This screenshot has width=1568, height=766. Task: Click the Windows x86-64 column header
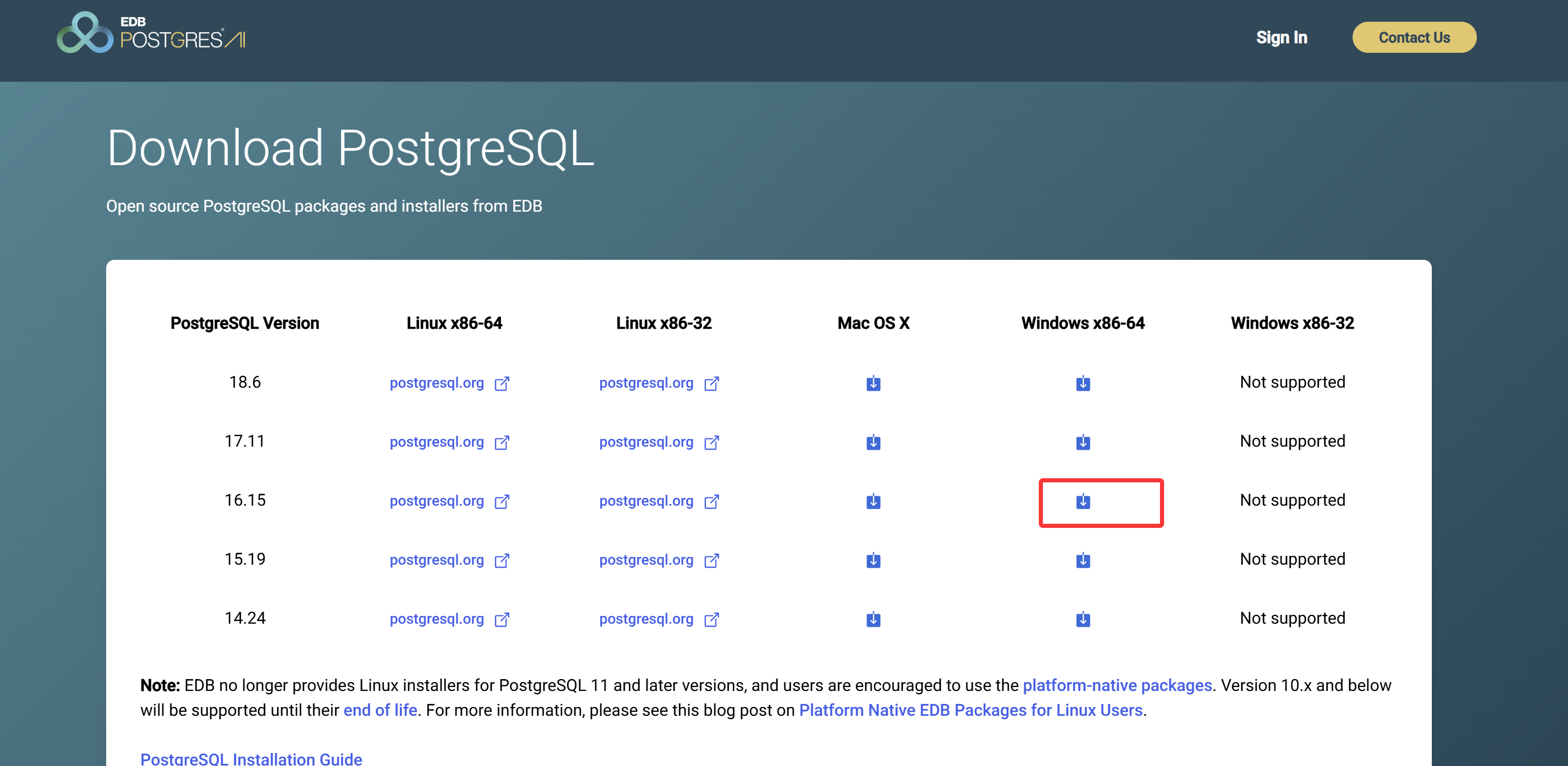pos(1083,323)
